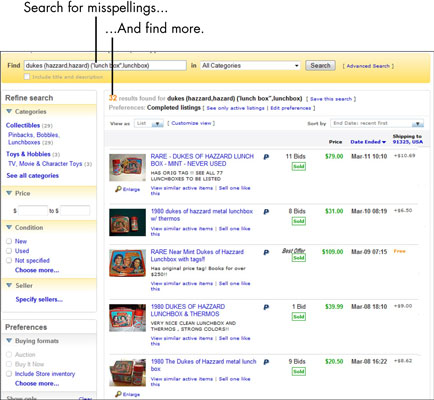The height and width of the screenshot is (400, 434).
Task: Open Pinbacks, Bobbles, Lunchboxes subcategory
Action: tap(34, 138)
